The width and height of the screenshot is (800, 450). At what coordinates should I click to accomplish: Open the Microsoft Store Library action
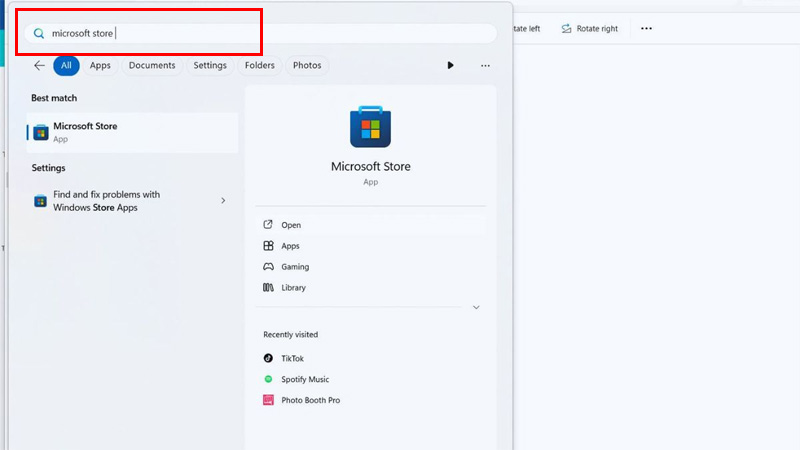coord(293,288)
